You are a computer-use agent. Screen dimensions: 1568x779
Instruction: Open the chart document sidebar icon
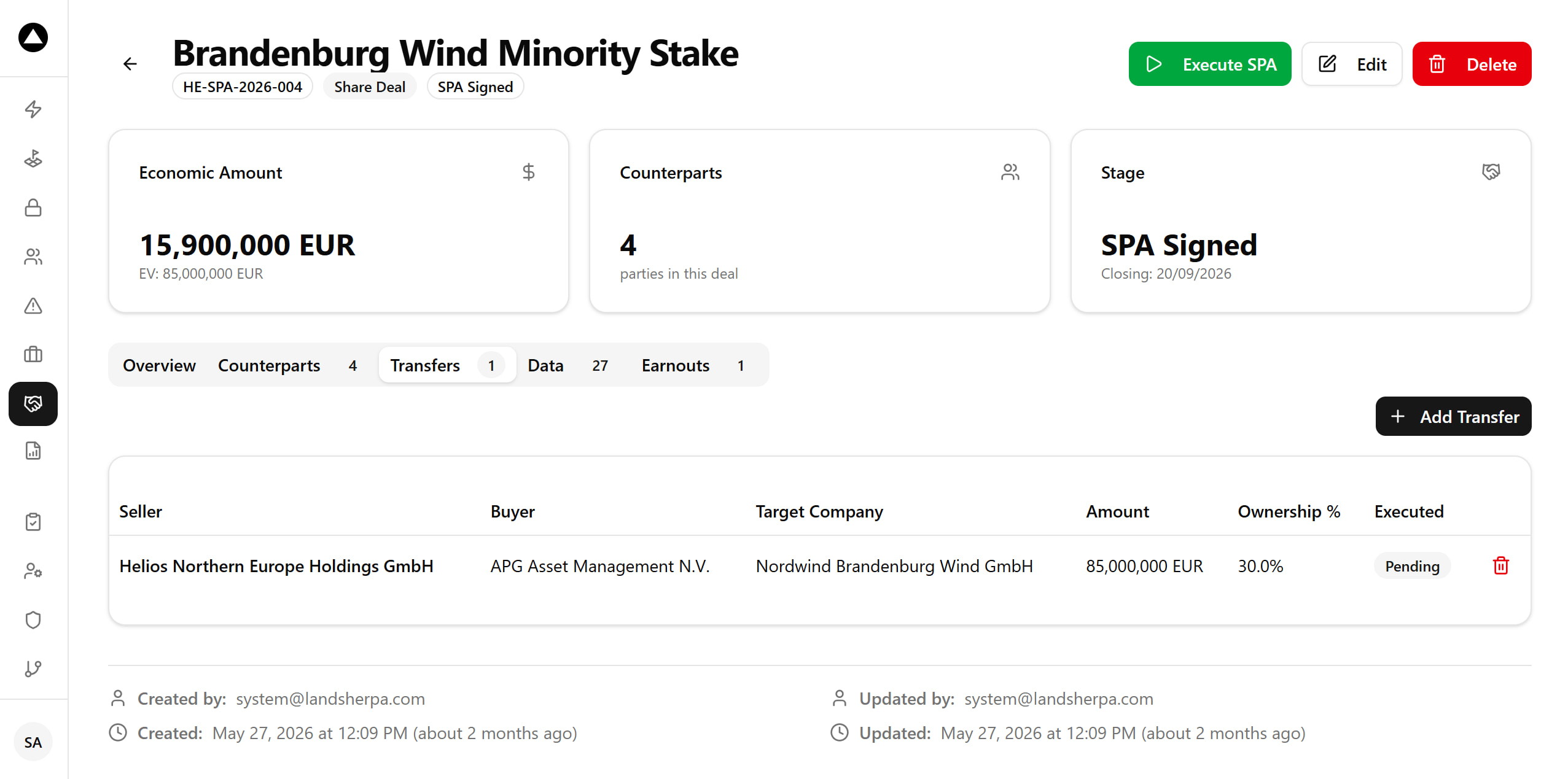click(x=33, y=451)
